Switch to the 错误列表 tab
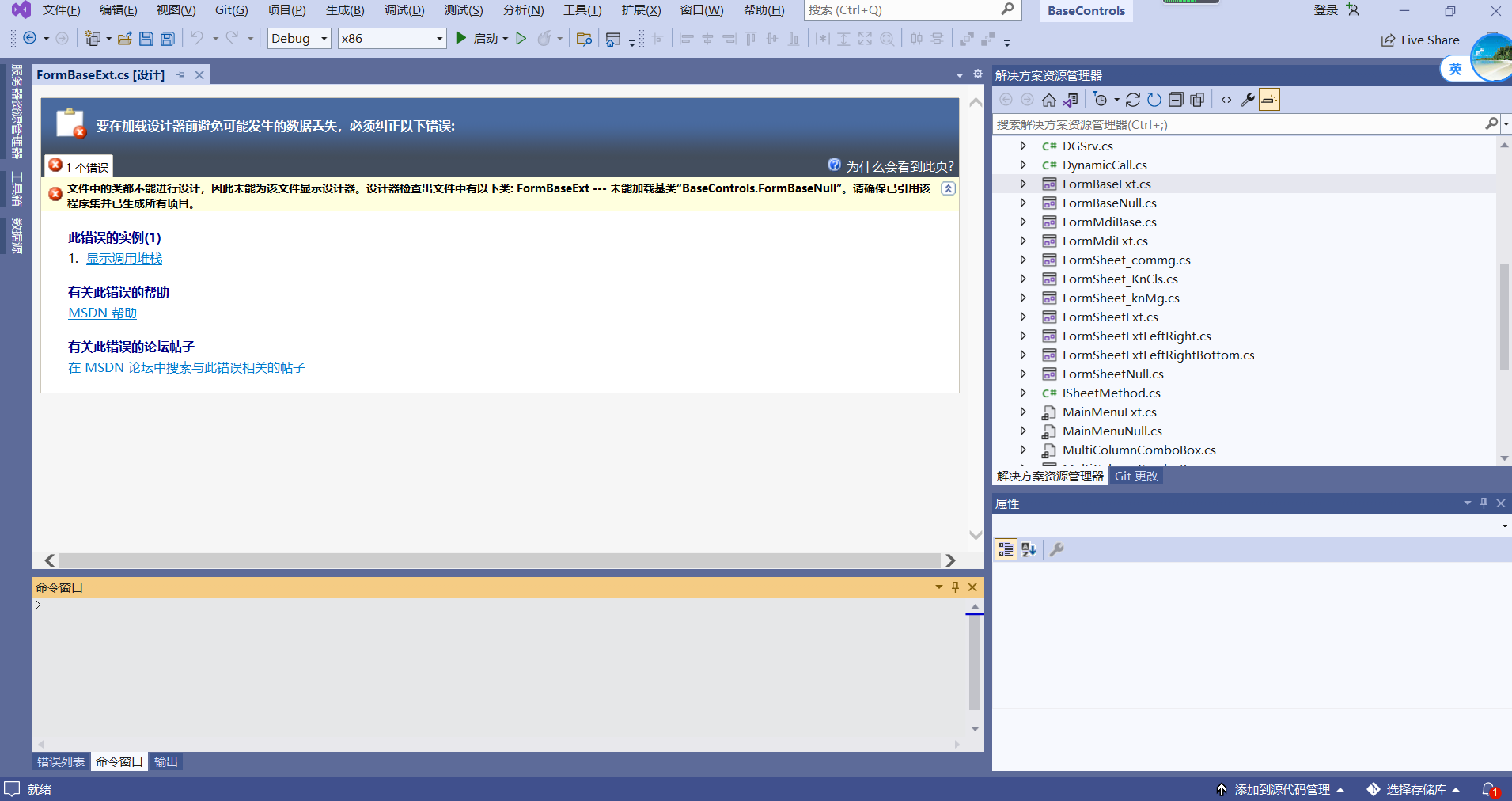Image resolution: width=1512 pixels, height=801 pixels. coord(61,761)
